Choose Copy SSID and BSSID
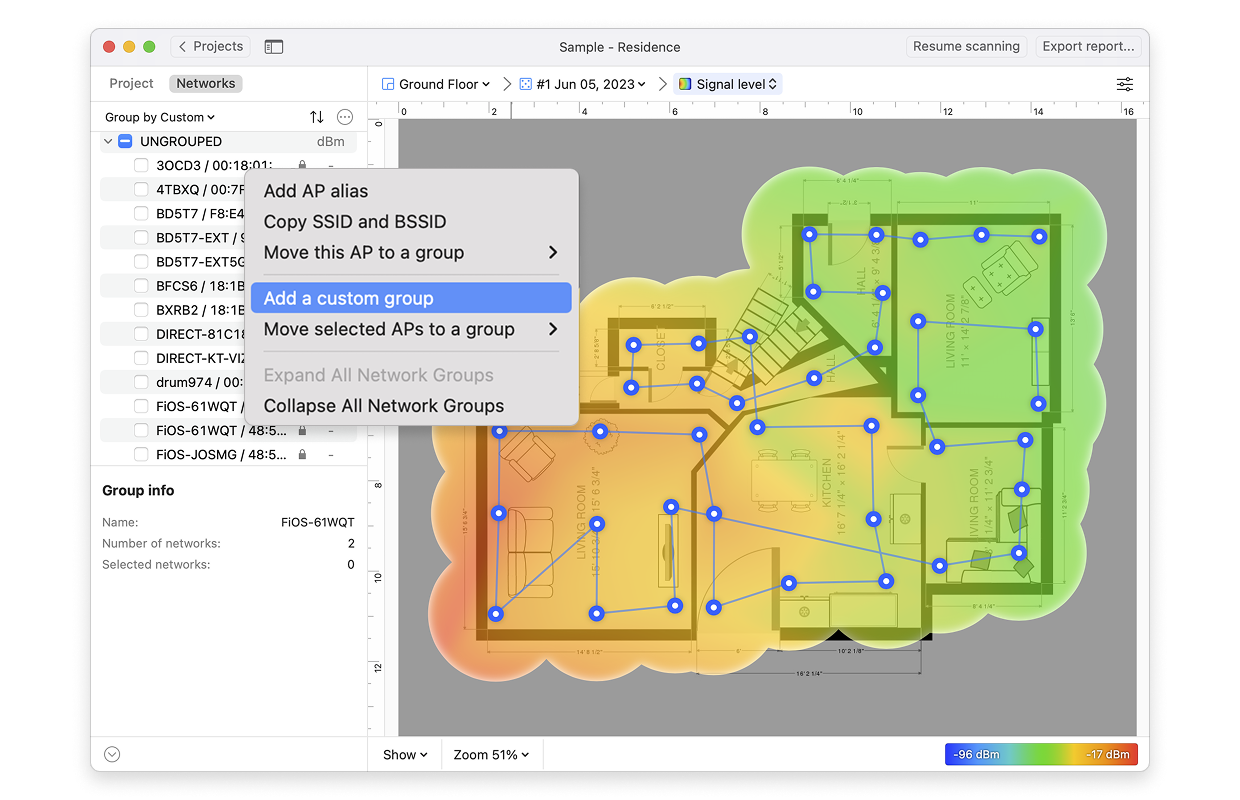Viewport: 1240px width, 800px height. click(x=411, y=222)
